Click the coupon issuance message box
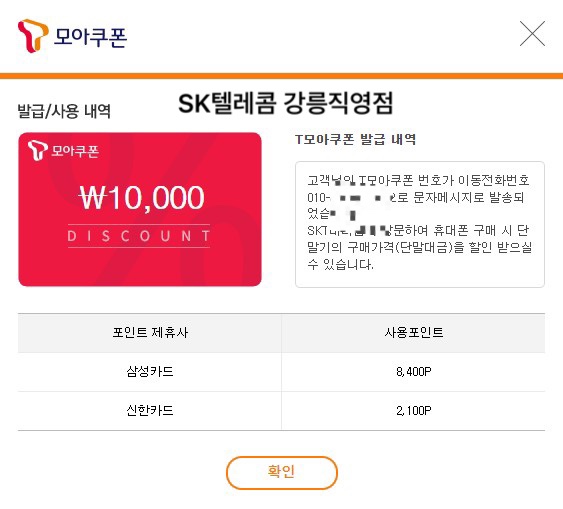 [x=420, y=224]
